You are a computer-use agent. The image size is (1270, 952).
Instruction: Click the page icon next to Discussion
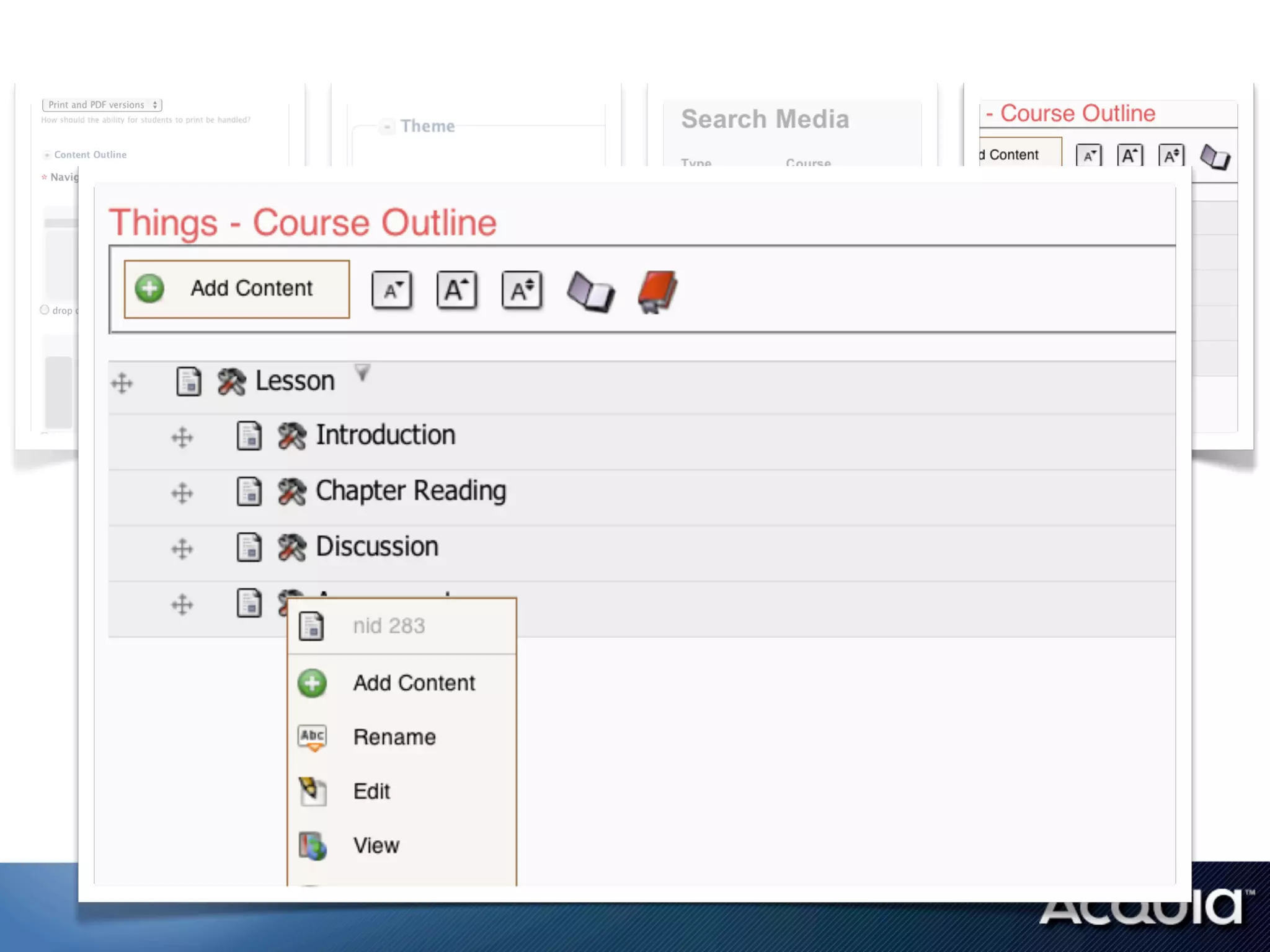coord(249,547)
